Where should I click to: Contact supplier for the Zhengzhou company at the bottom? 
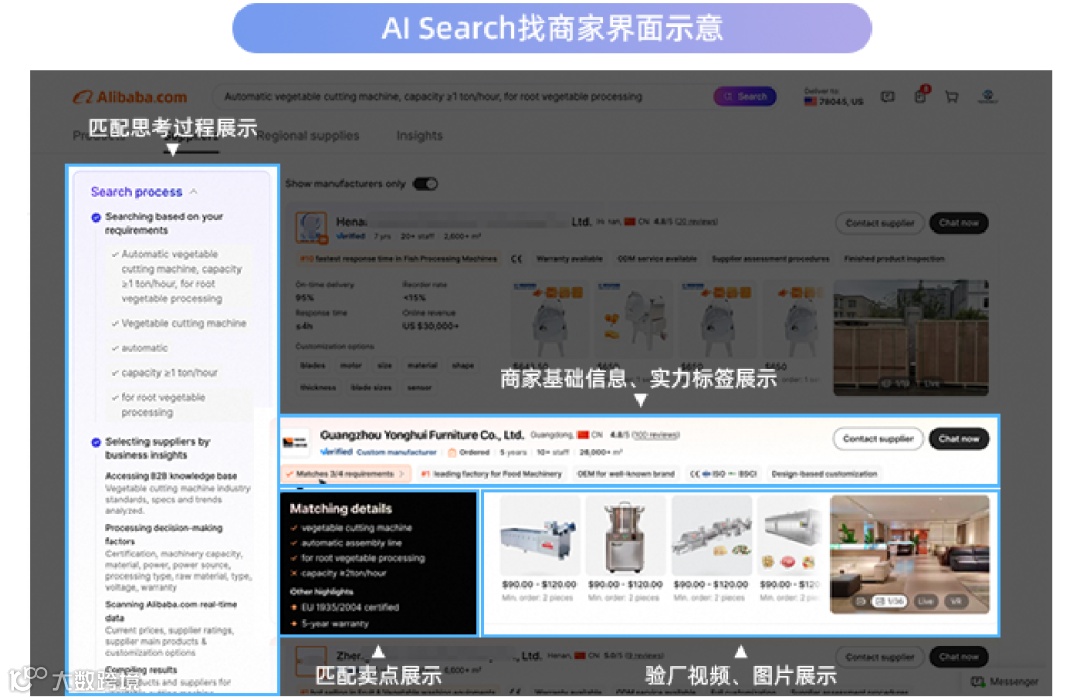coord(880,657)
